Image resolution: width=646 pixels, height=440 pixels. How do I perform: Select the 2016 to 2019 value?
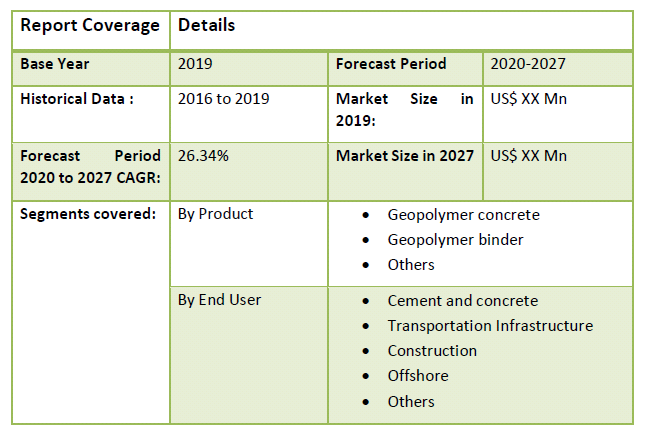tap(223, 99)
